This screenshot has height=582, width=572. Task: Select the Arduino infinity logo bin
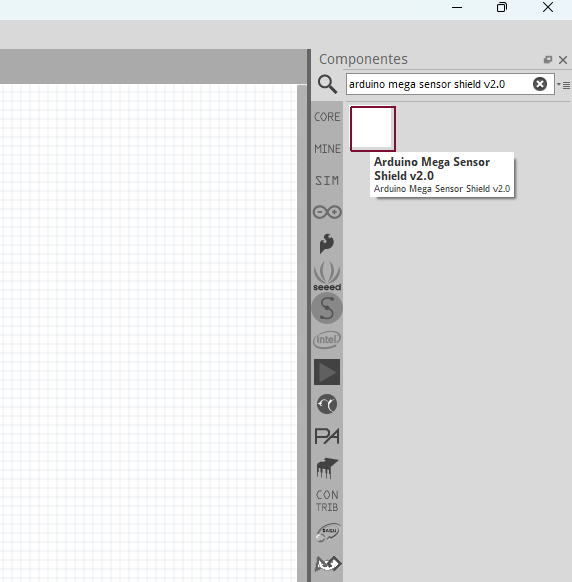[327, 212]
